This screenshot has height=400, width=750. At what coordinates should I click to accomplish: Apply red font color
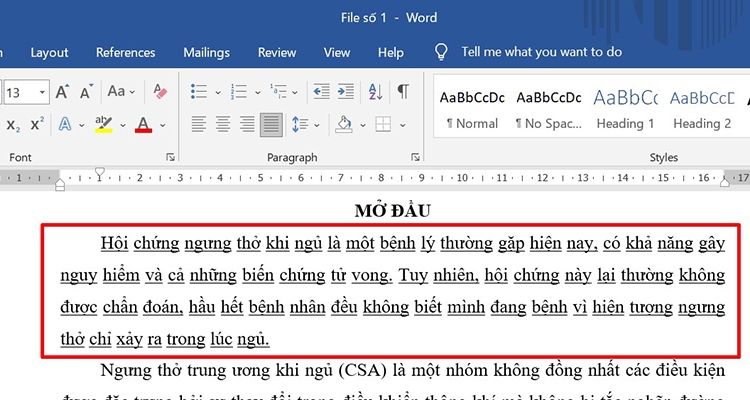[x=143, y=124]
